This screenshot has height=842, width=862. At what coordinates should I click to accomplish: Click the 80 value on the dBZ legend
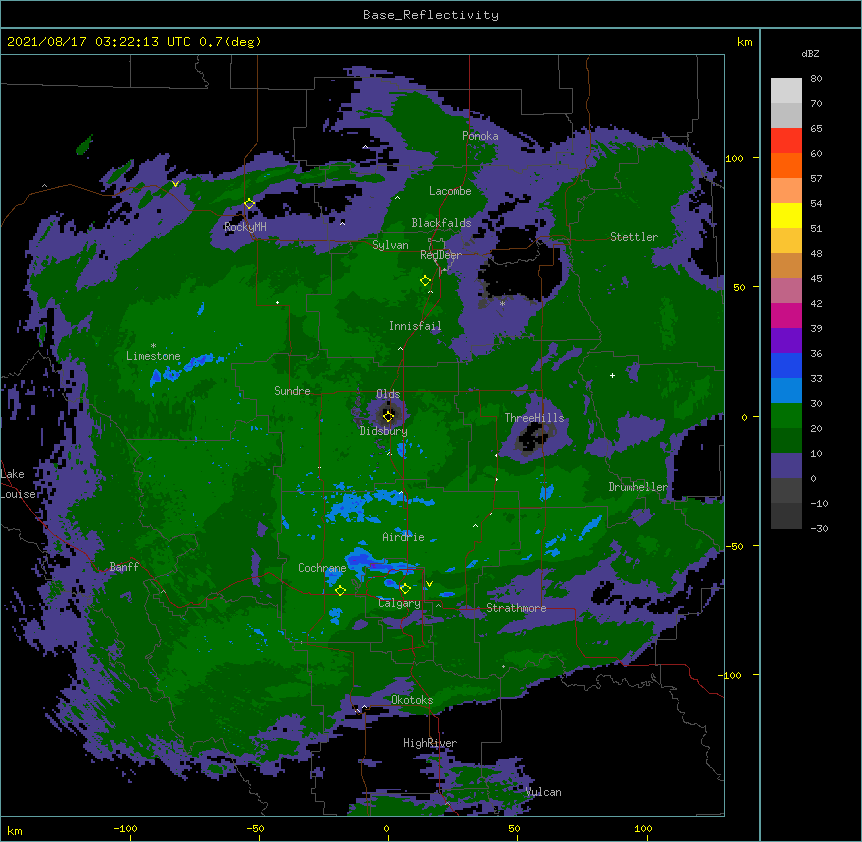tap(816, 79)
